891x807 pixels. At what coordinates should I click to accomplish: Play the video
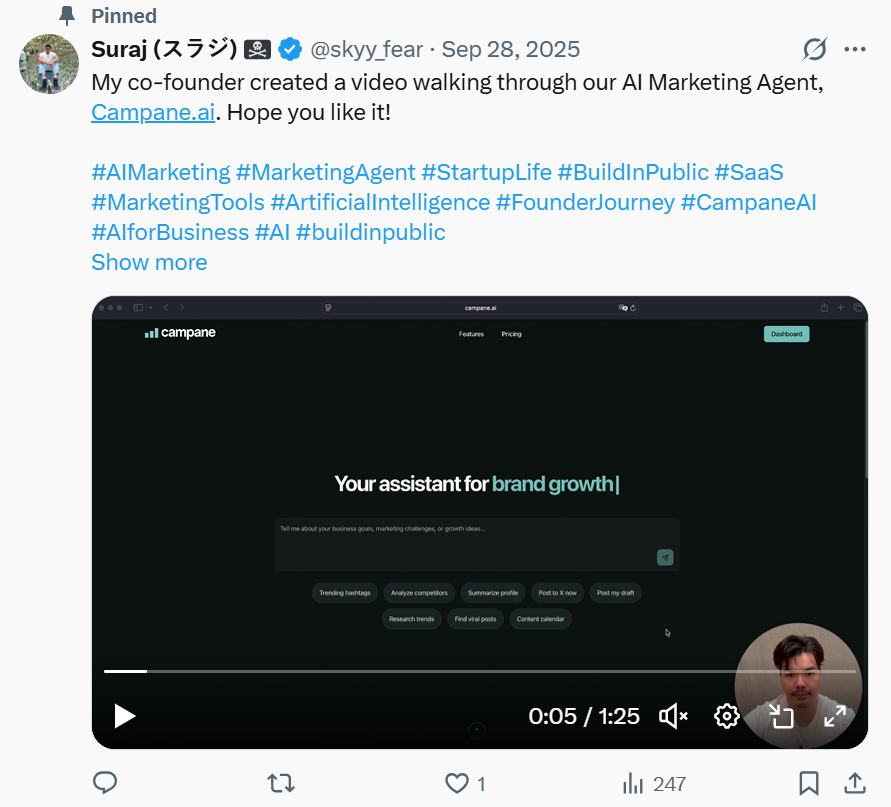click(125, 716)
